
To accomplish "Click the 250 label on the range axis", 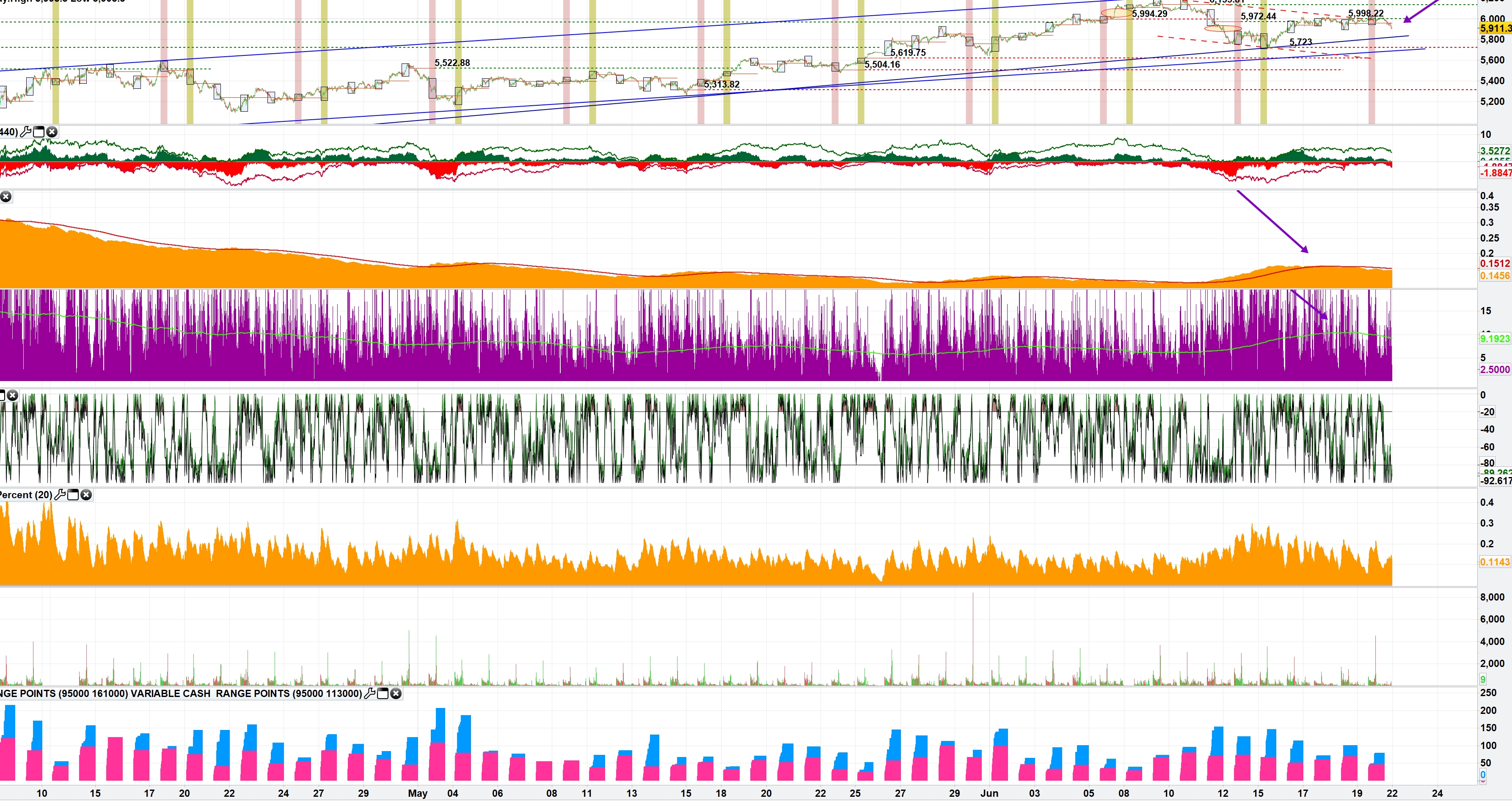I will 1489,692.
